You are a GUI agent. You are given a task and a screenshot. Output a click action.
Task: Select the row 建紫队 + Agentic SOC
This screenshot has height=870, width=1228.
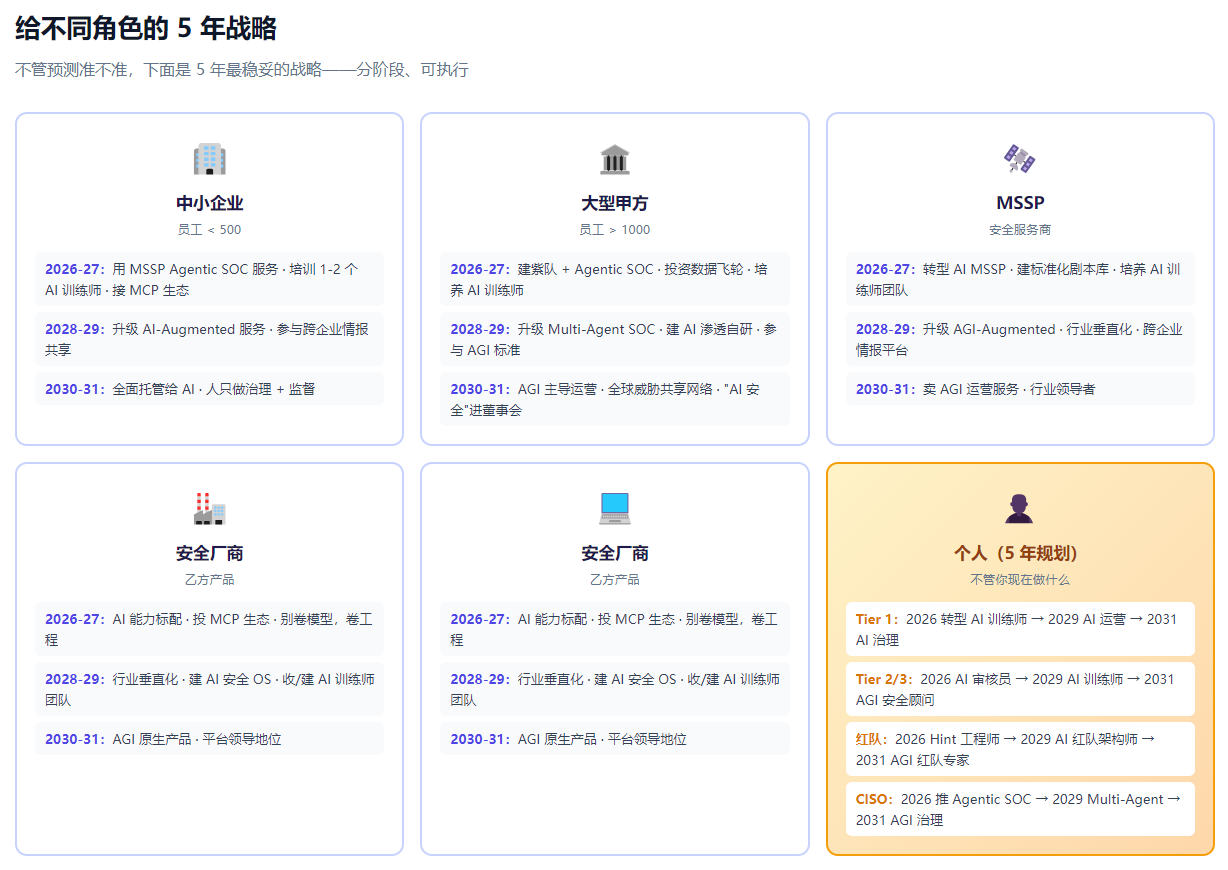pos(614,279)
